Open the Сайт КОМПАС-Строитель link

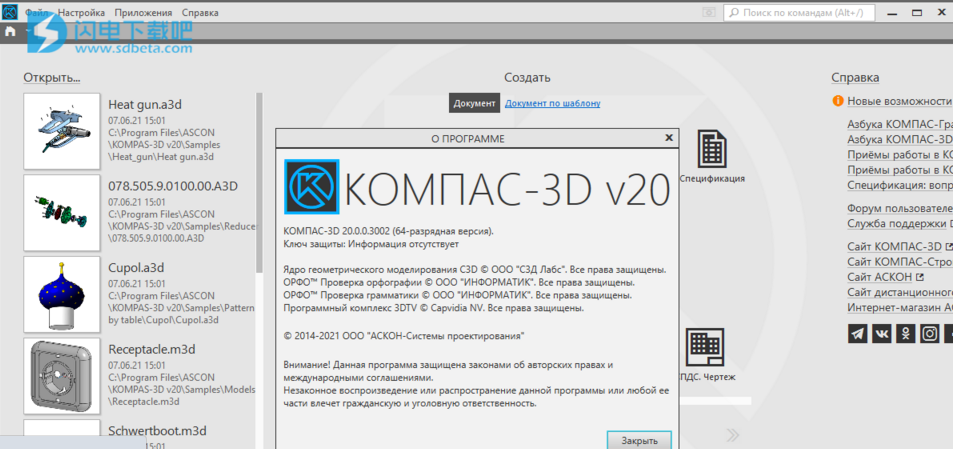(x=900, y=261)
